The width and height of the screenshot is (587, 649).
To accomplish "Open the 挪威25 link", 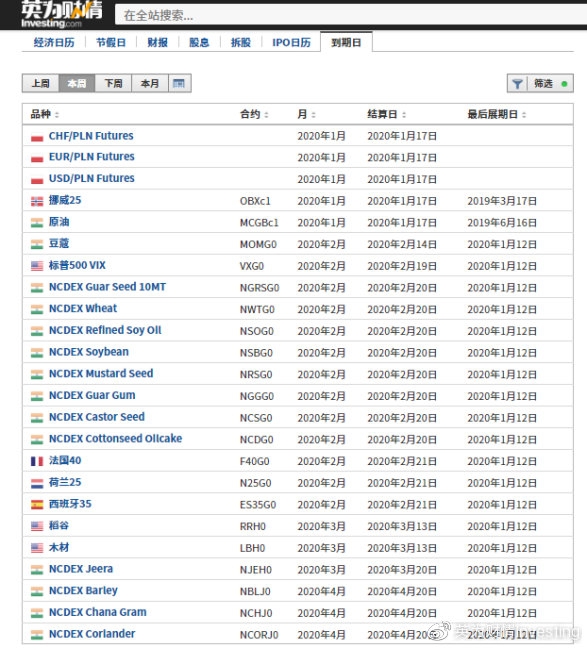I will [65, 200].
